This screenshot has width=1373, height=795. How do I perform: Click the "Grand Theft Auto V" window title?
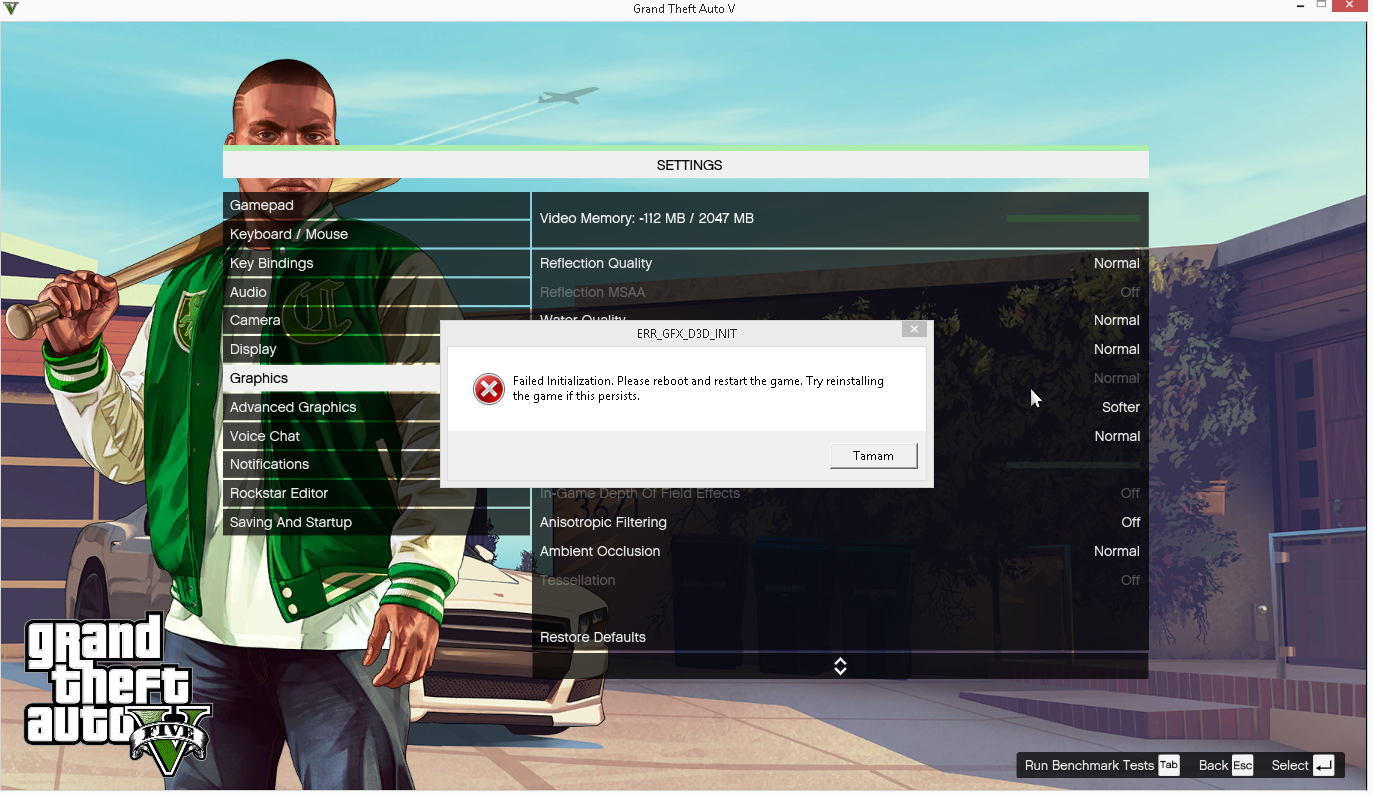pyautogui.click(x=685, y=8)
